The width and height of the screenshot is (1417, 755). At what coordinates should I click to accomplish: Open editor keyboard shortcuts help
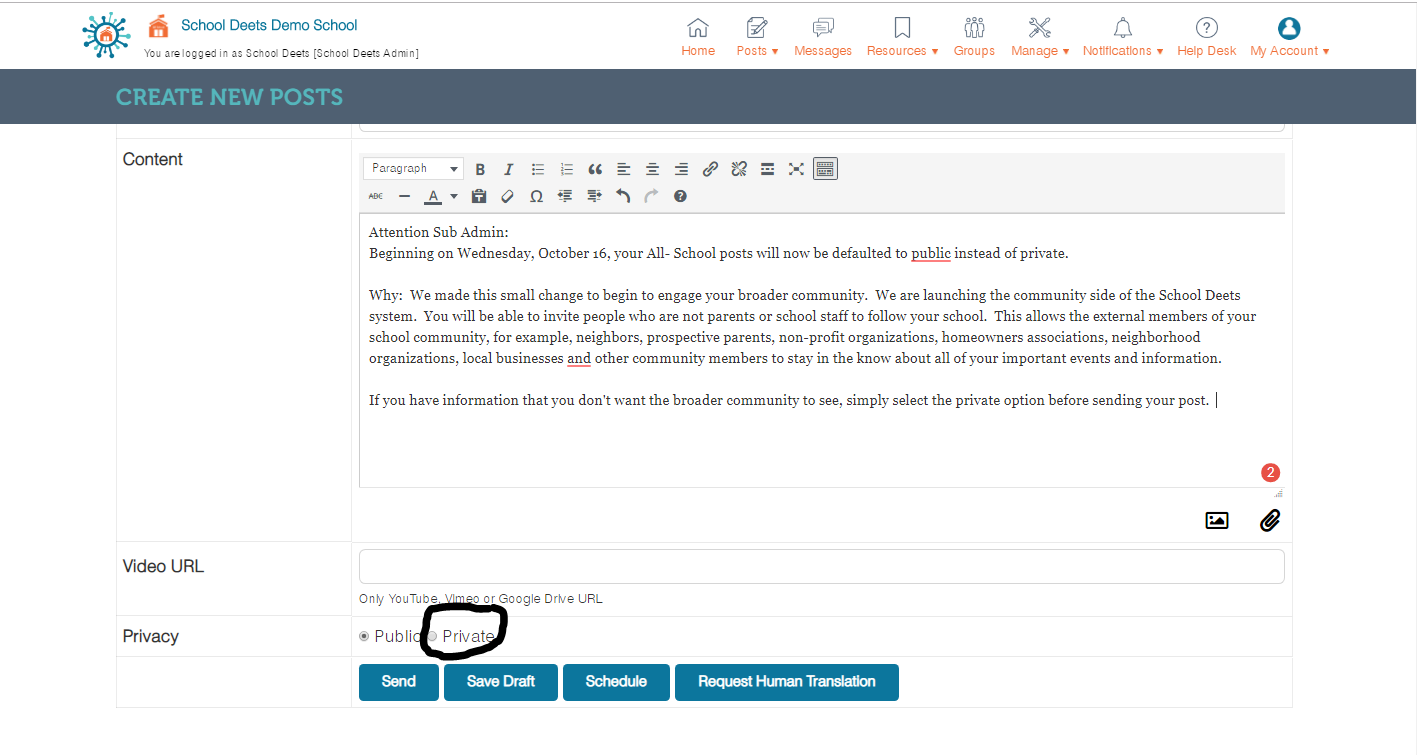(680, 196)
